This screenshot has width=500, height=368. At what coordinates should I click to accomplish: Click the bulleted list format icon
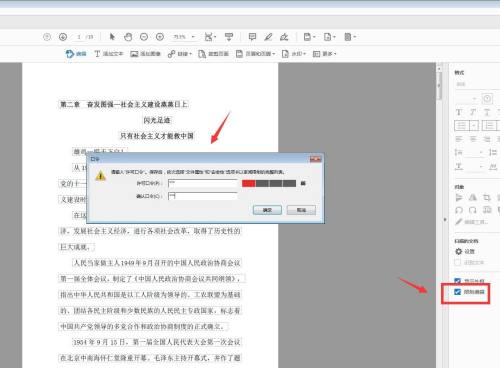[462, 126]
